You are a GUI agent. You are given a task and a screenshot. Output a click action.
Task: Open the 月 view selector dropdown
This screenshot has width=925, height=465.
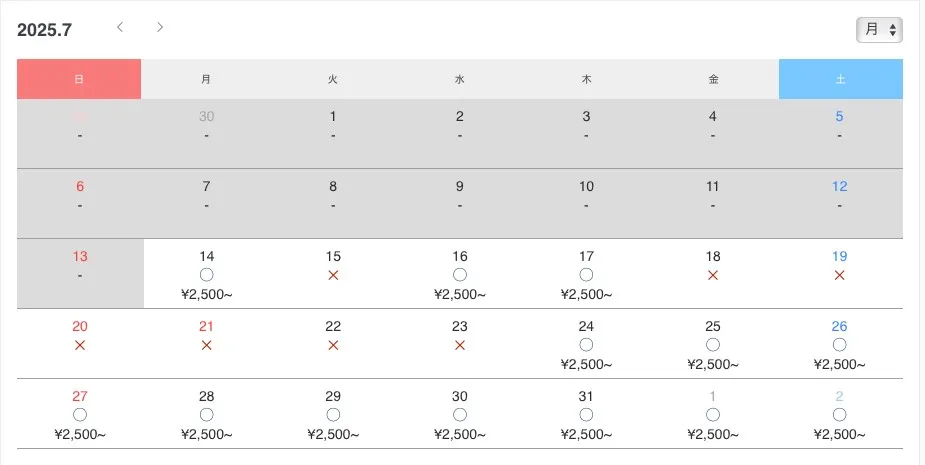(x=879, y=30)
